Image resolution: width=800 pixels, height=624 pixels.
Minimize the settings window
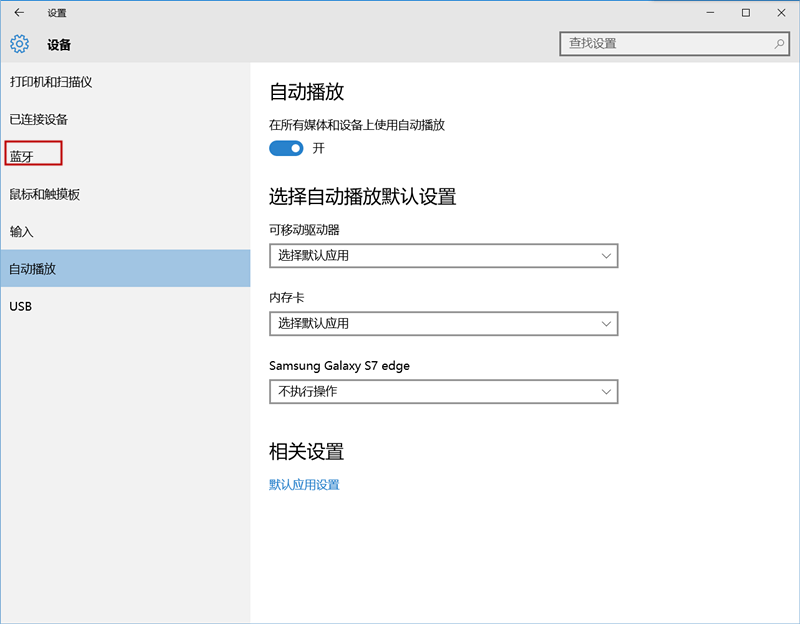[x=710, y=13]
